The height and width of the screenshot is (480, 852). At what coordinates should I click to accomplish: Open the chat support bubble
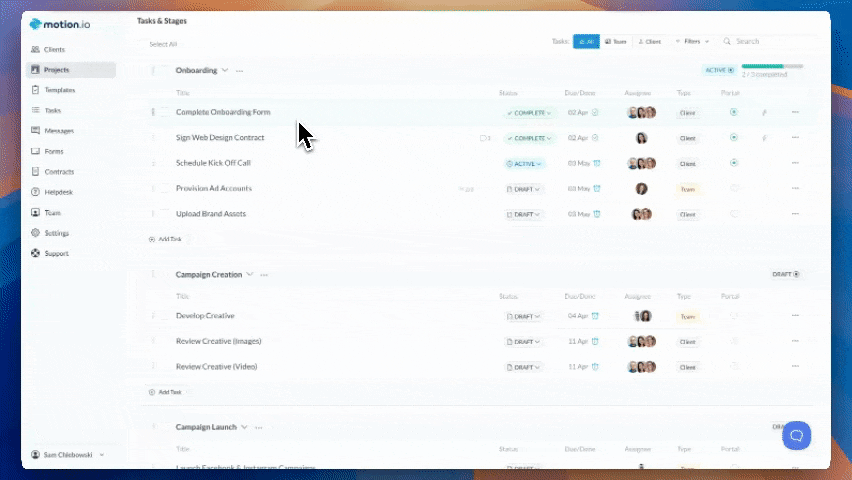[797, 435]
